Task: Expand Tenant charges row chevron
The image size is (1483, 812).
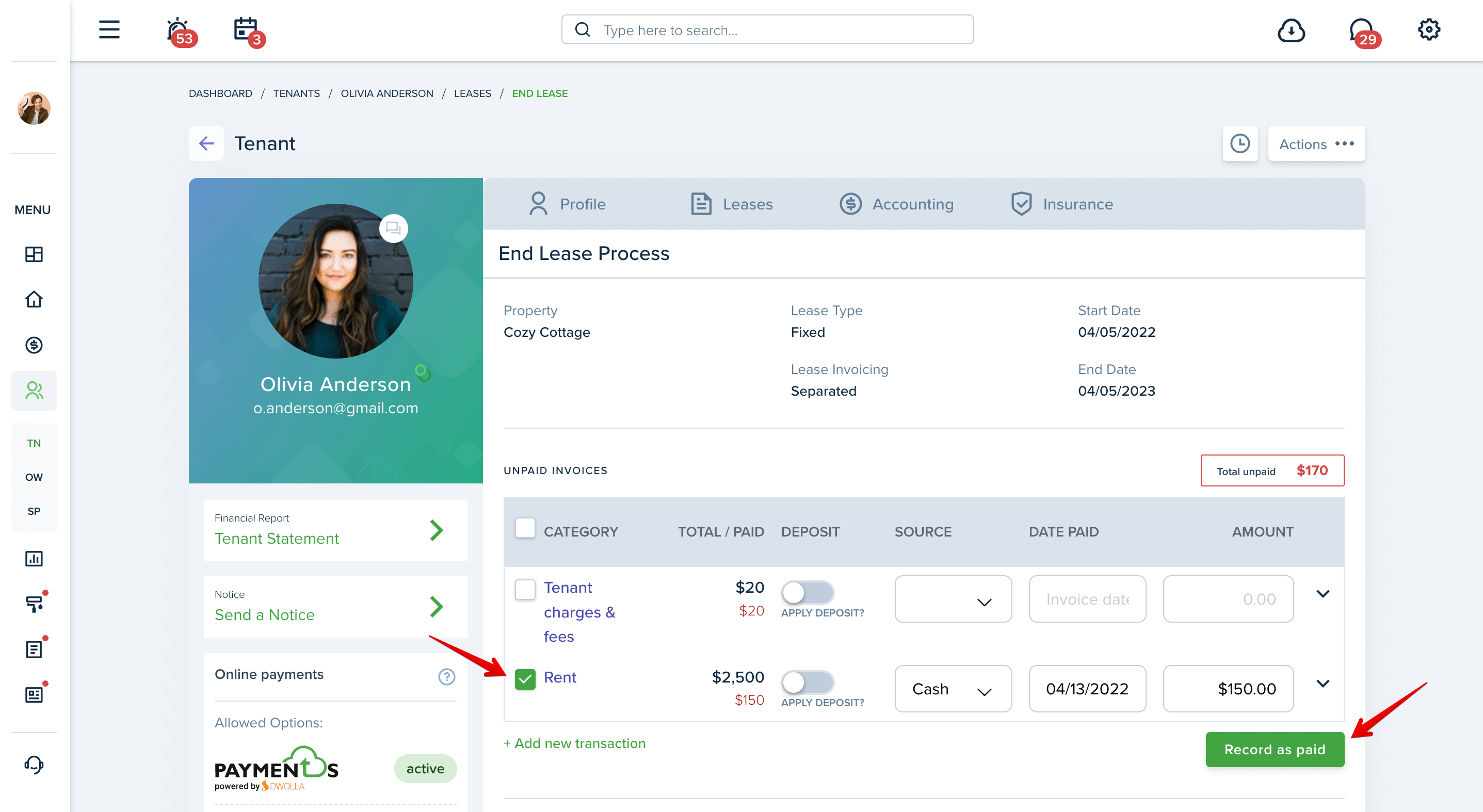Action: (x=1323, y=593)
